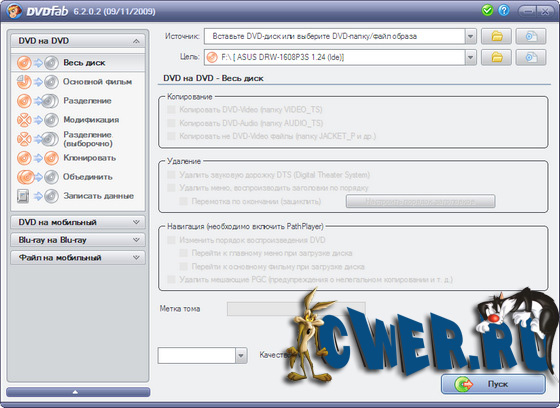This screenshot has width=560, height=408.
Task: Click the green checkmark icon in the title bar
Action: tap(487, 11)
